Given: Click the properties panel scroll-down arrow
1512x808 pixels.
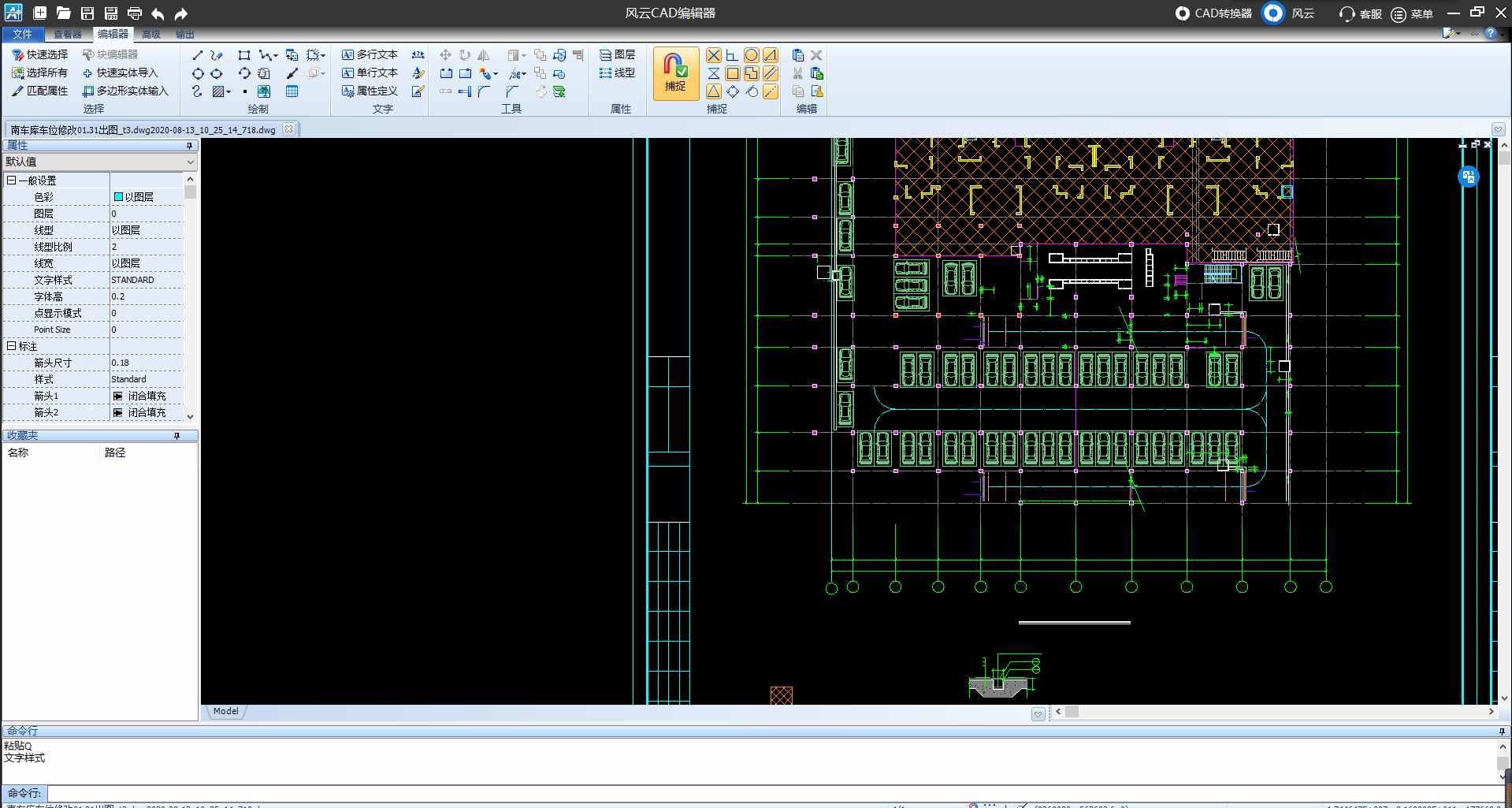Looking at the screenshot, I should pos(190,415).
